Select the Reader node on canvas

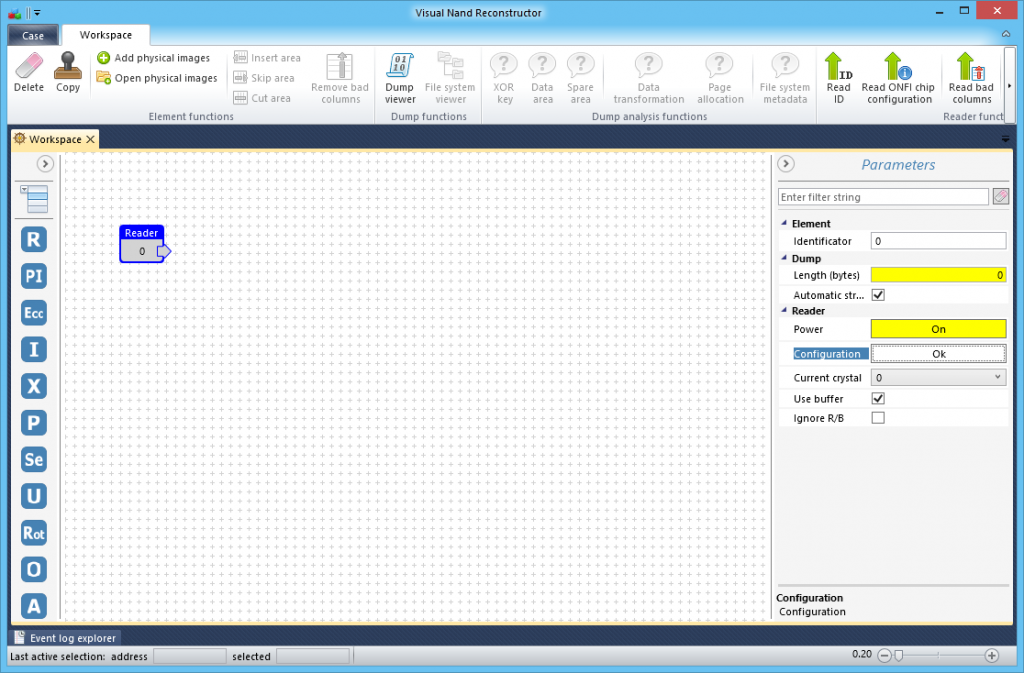pyautogui.click(x=142, y=243)
